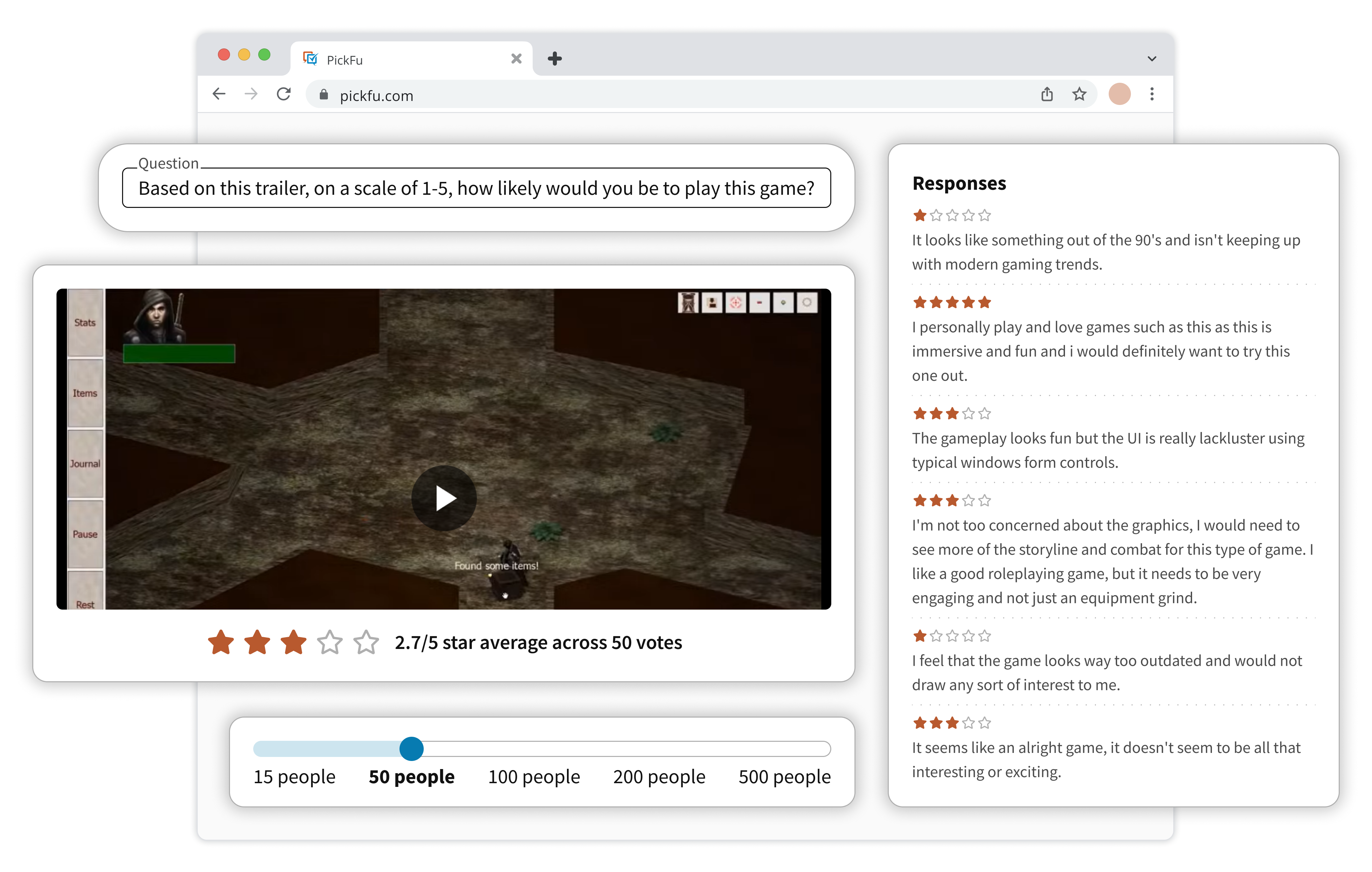
Task: Open new browser tab with plus
Action: click(555, 59)
